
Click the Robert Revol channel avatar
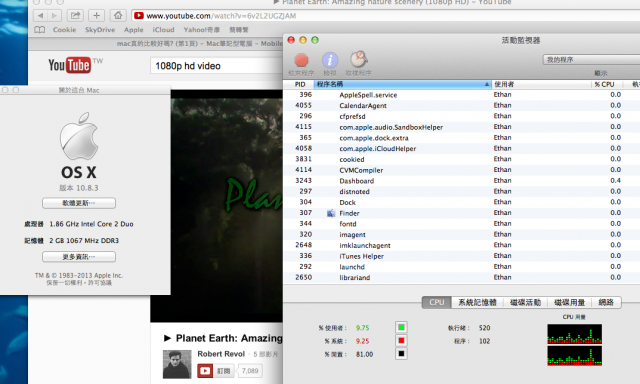click(x=177, y=364)
